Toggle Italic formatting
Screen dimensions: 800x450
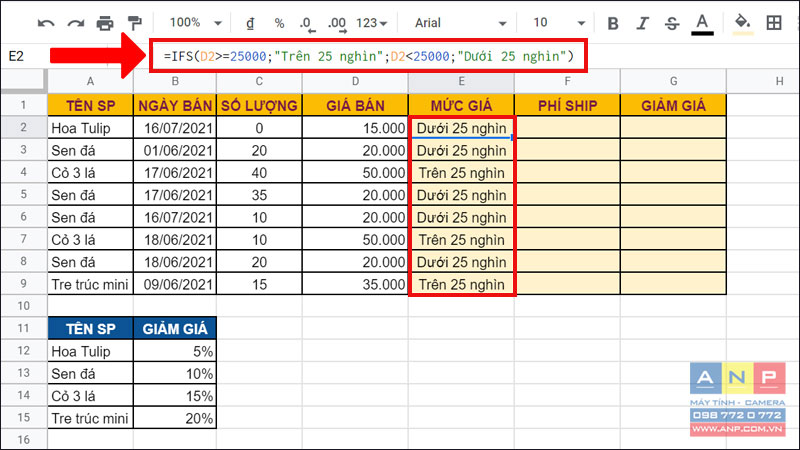point(642,23)
